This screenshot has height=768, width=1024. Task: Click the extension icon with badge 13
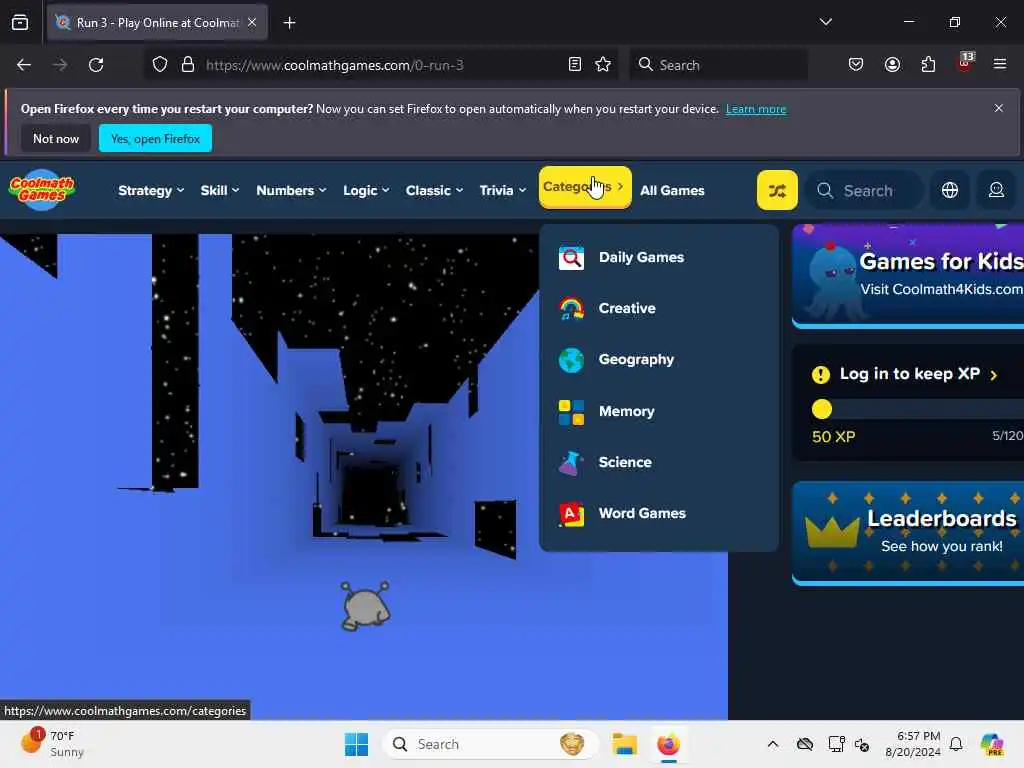point(964,63)
